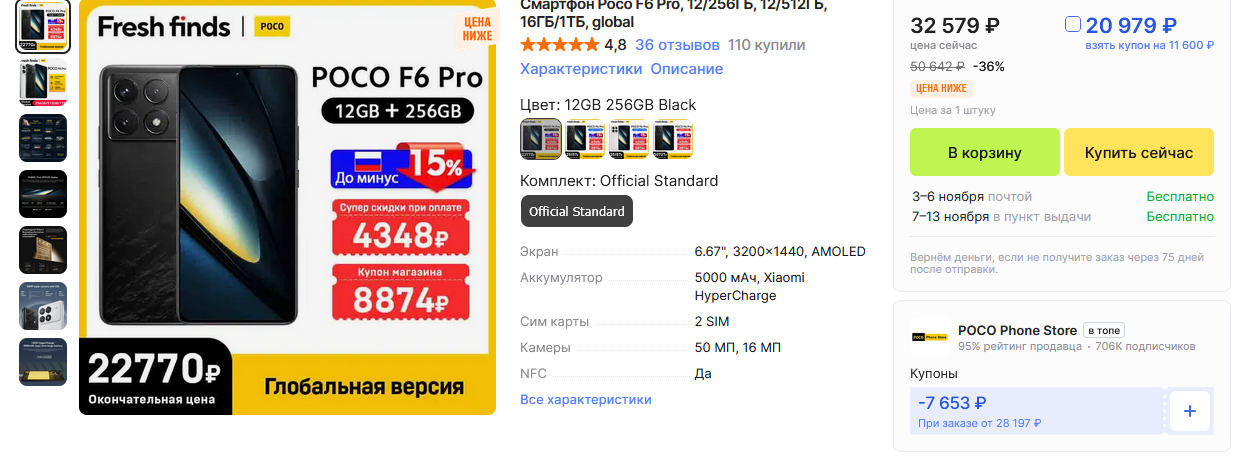This screenshot has height=459, width=1237.
Task: Open the sixth thumbnail showing white phone back
Action: coord(43,306)
